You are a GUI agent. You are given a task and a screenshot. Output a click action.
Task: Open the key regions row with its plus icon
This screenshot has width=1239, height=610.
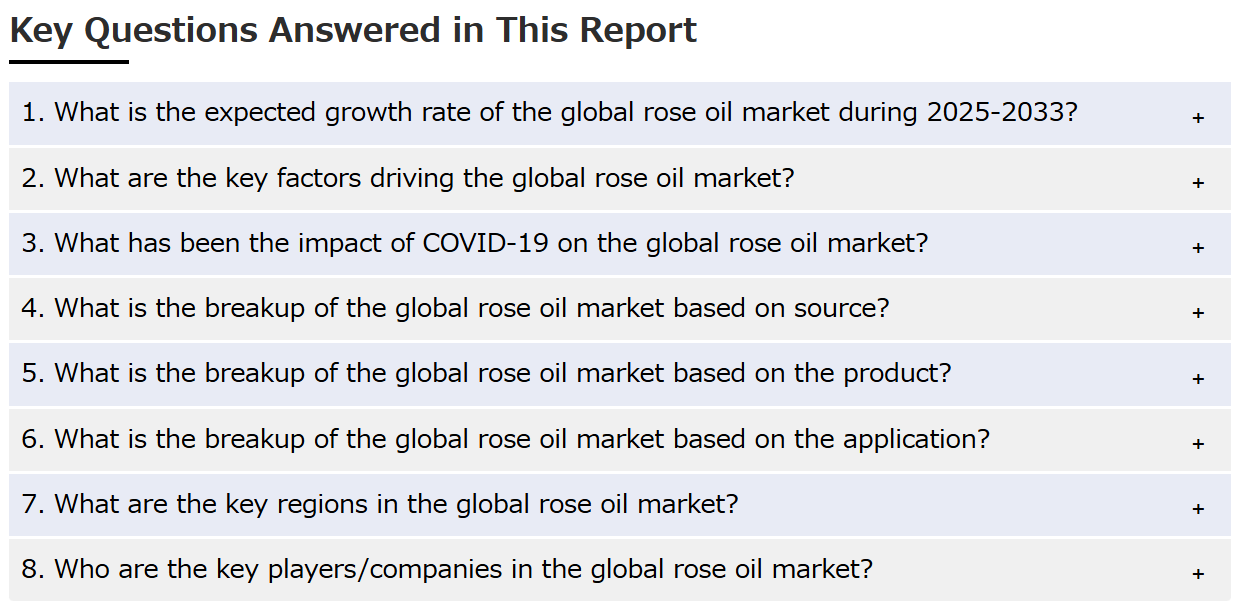click(1198, 509)
